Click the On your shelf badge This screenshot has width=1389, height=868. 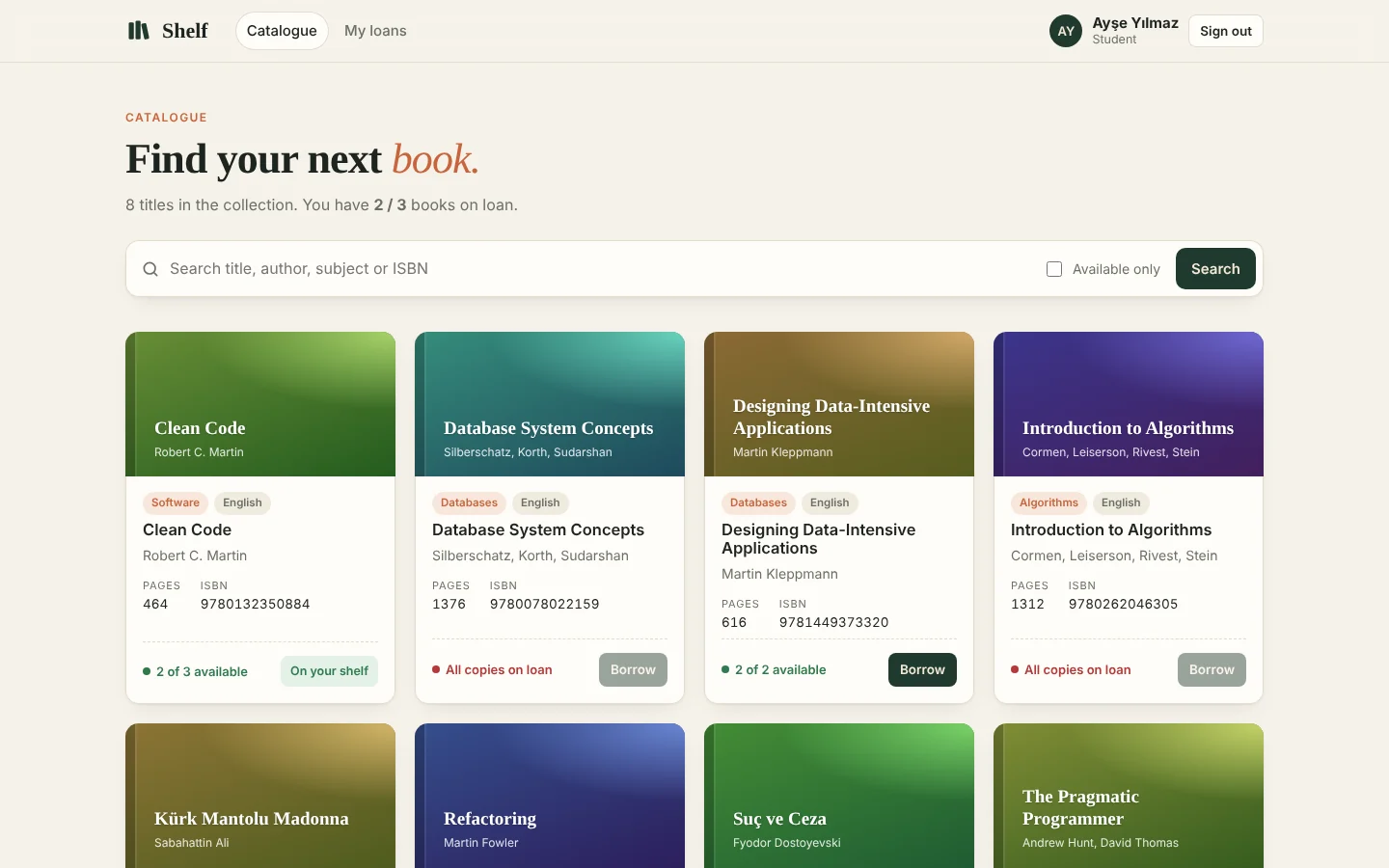tap(329, 671)
